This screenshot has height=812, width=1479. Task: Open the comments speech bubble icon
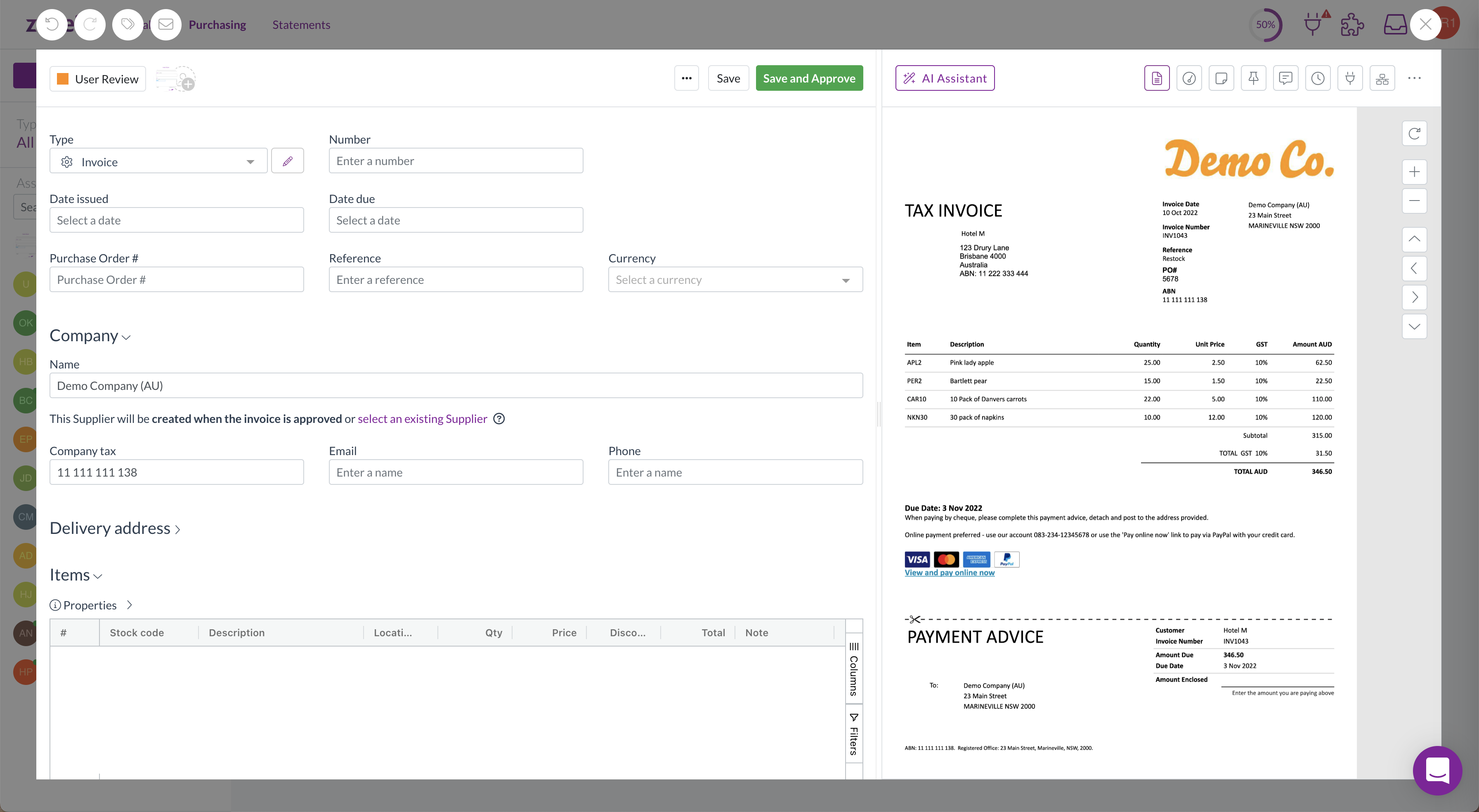tap(1285, 78)
